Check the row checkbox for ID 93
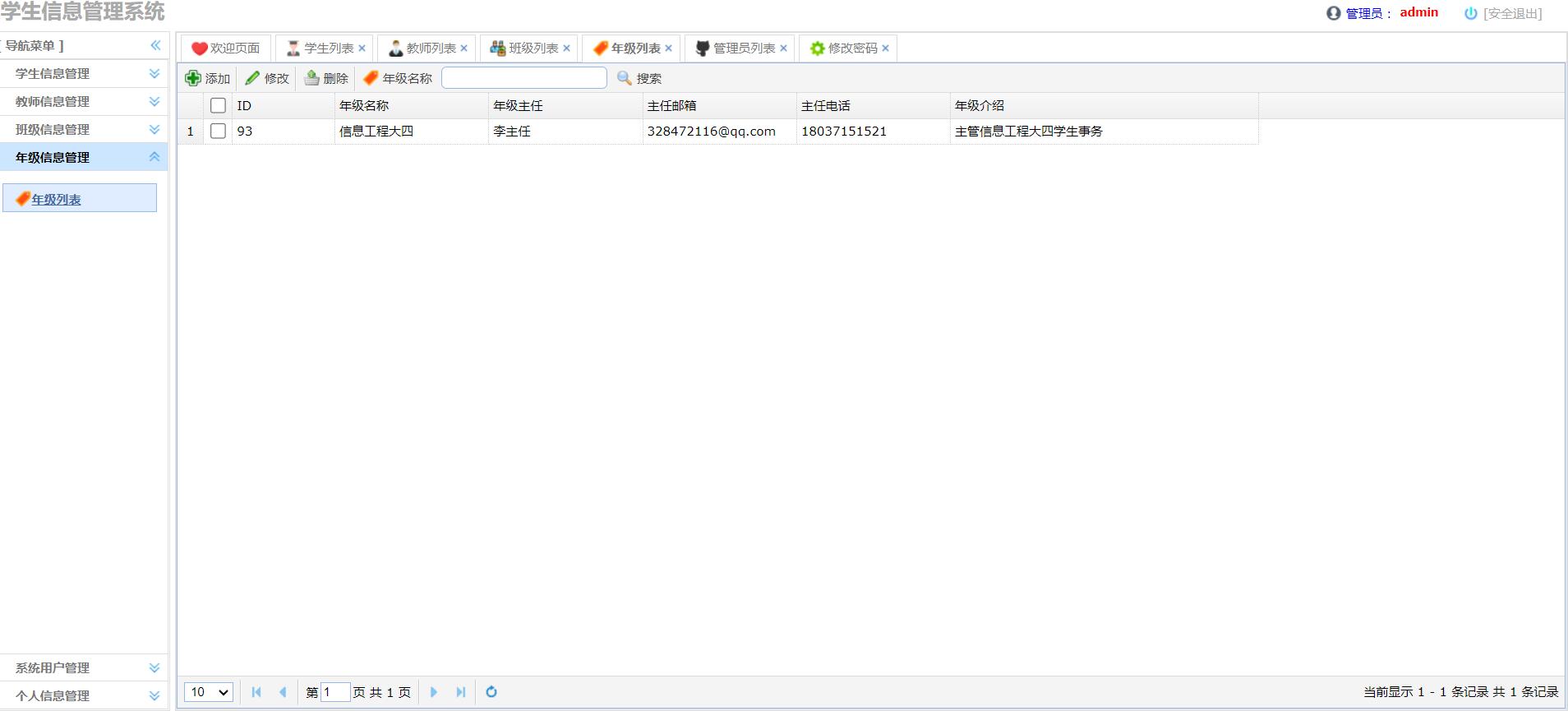The width and height of the screenshot is (1568, 711). [x=218, y=131]
